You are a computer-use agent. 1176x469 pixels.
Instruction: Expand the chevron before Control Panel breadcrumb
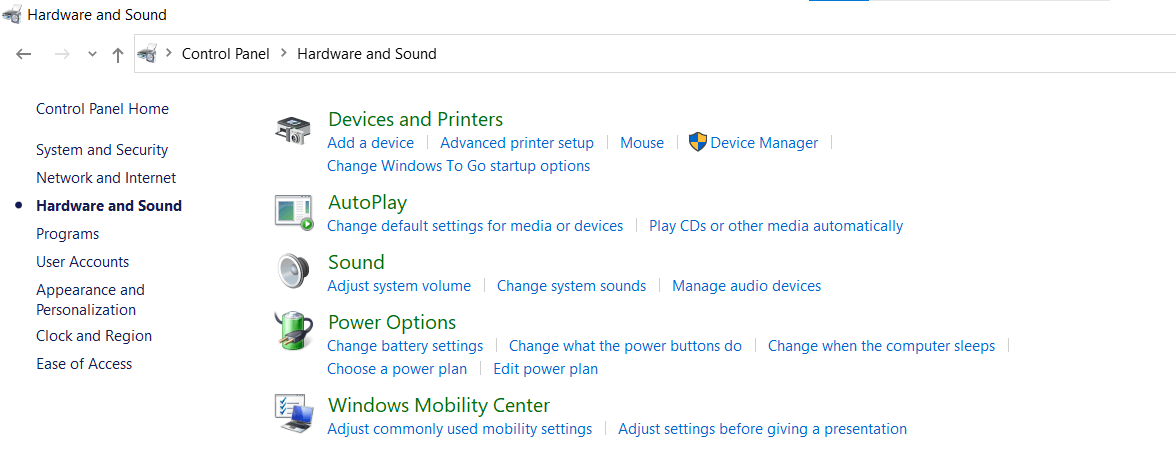click(x=169, y=53)
